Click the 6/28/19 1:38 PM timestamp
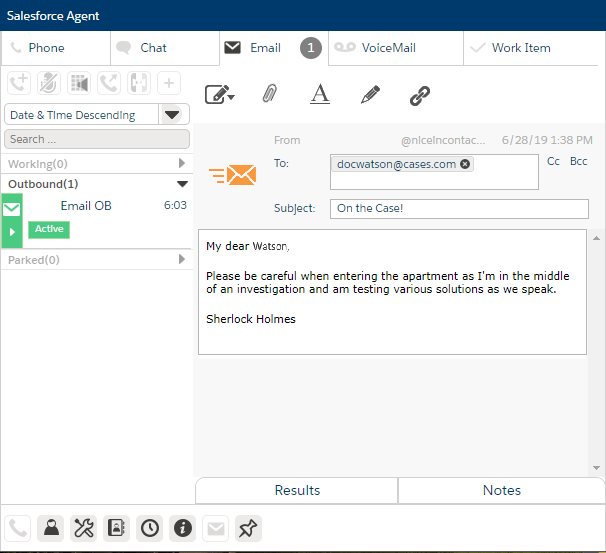The width and height of the screenshot is (606, 553). tap(547, 140)
